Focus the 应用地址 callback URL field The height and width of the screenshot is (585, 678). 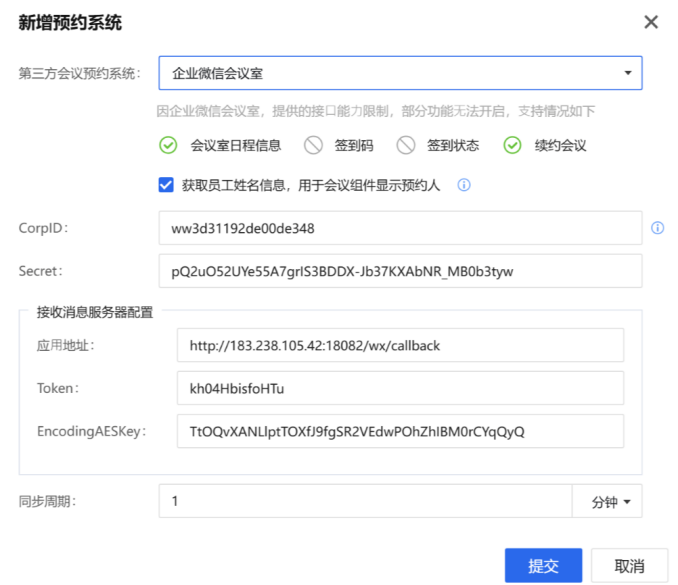[400, 346]
